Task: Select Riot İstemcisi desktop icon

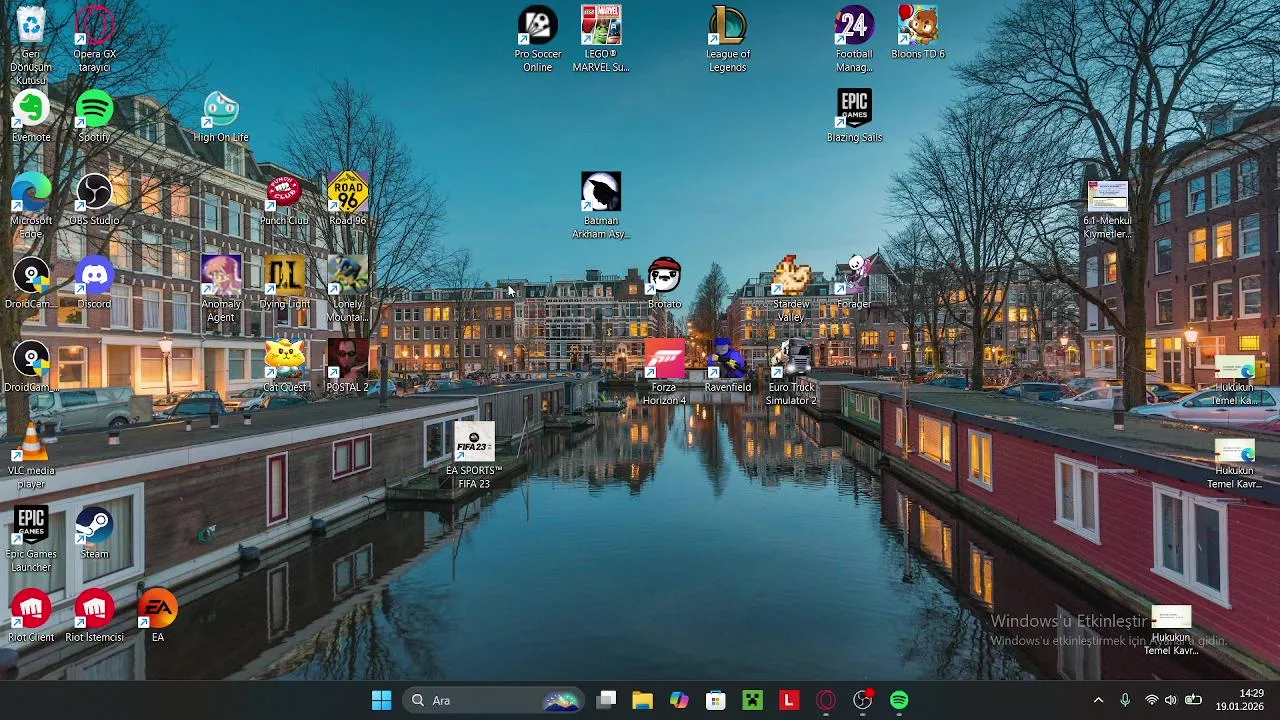Action: click(x=94, y=615)
